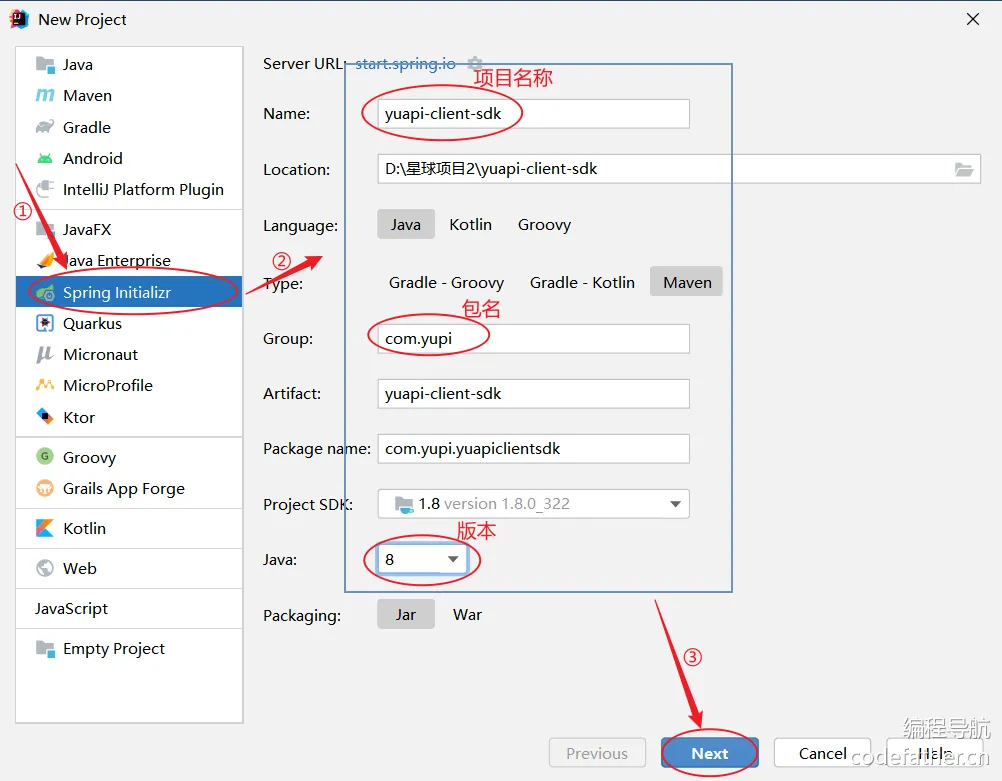1002x781 pixels.
Task: Click the Next button
Action: (x=709, y=753)
